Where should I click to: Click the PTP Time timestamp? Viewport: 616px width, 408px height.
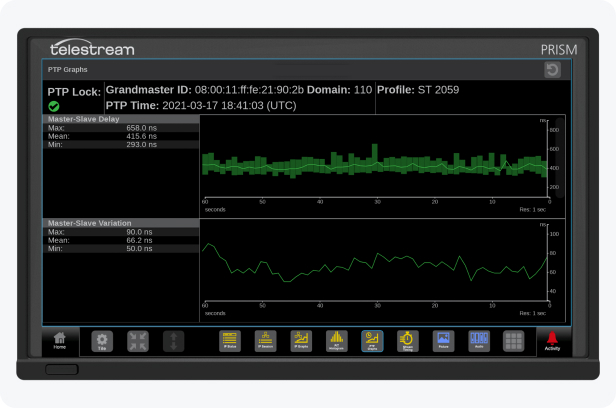[229, 106]
